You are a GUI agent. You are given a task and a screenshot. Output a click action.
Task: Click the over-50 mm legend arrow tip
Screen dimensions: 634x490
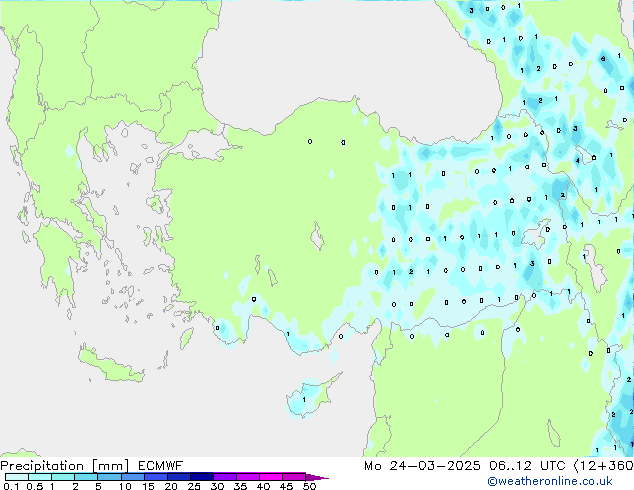pos(317,477)
